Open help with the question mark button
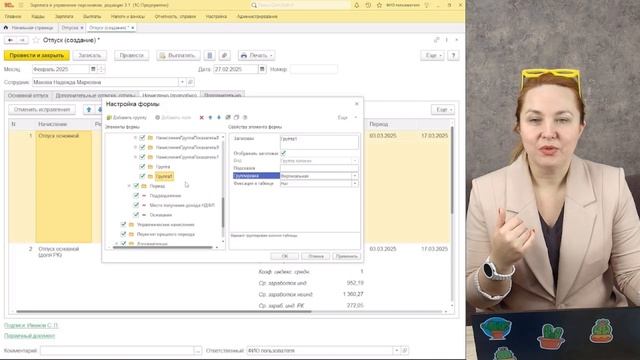This screenshot has width=640, height=360. [x=453, y=56]
